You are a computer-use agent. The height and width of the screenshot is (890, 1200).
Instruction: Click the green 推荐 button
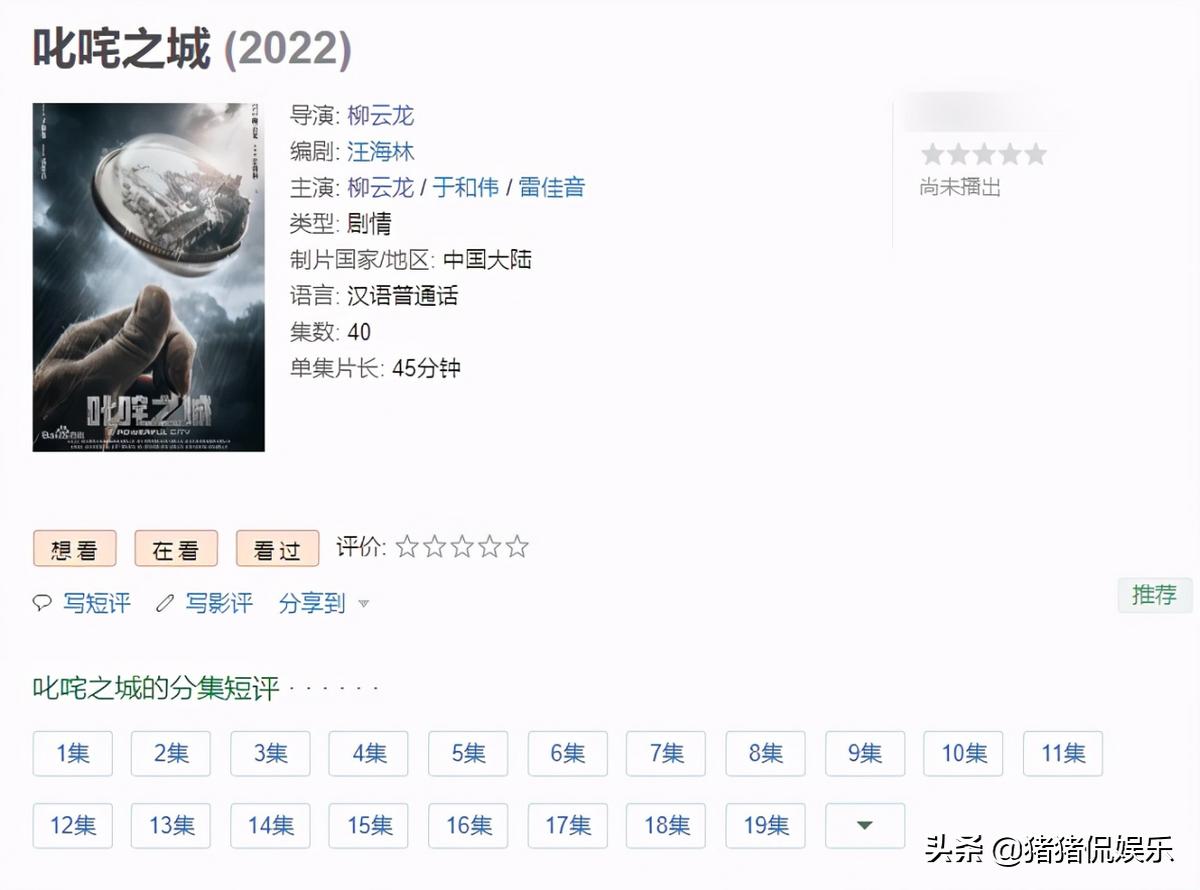point(1154,595)
